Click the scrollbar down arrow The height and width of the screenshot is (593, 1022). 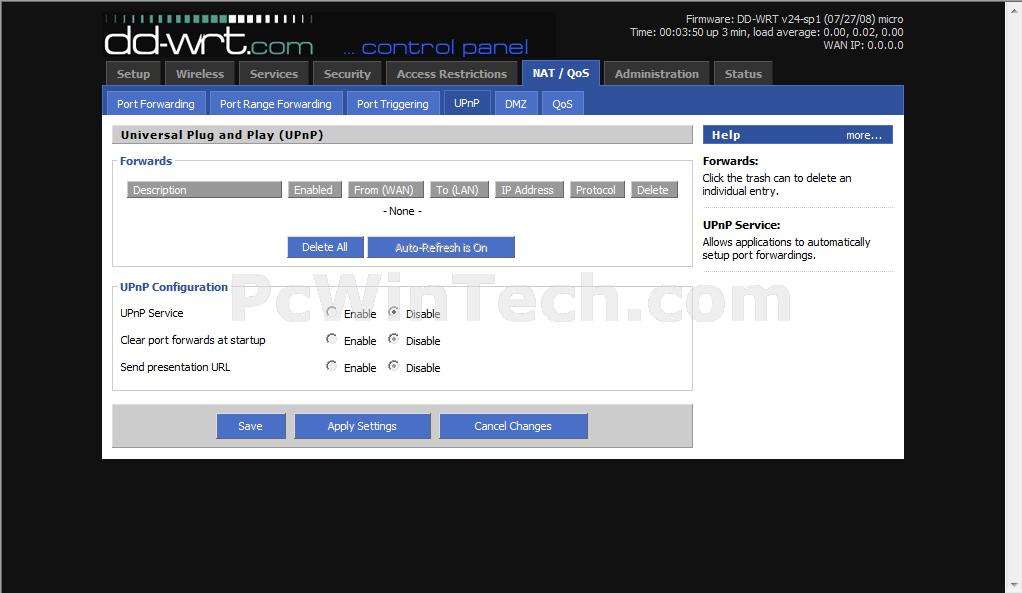coord(1014,585)
